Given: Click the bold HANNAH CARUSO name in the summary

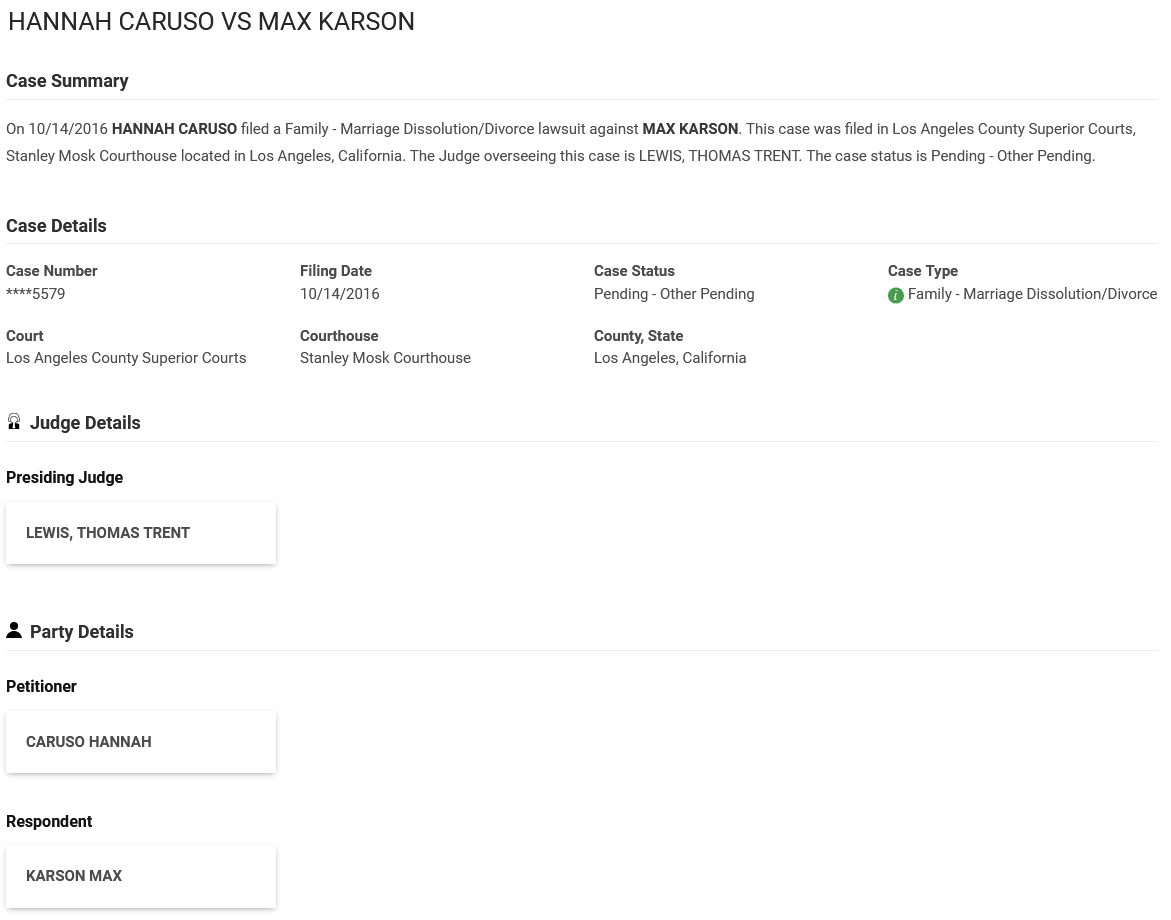Looking at the screenshot, I should coord(174,129).
